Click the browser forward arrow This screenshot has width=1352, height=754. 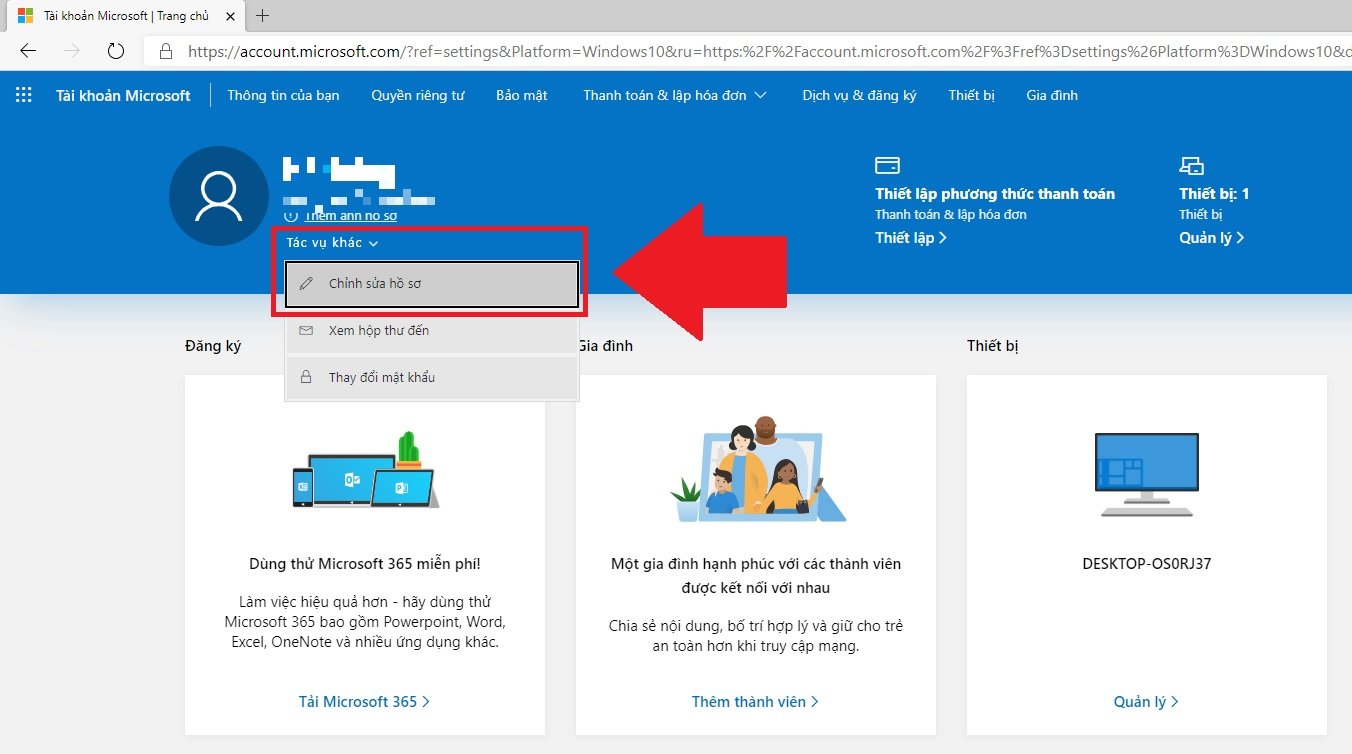tap(72, 51)
